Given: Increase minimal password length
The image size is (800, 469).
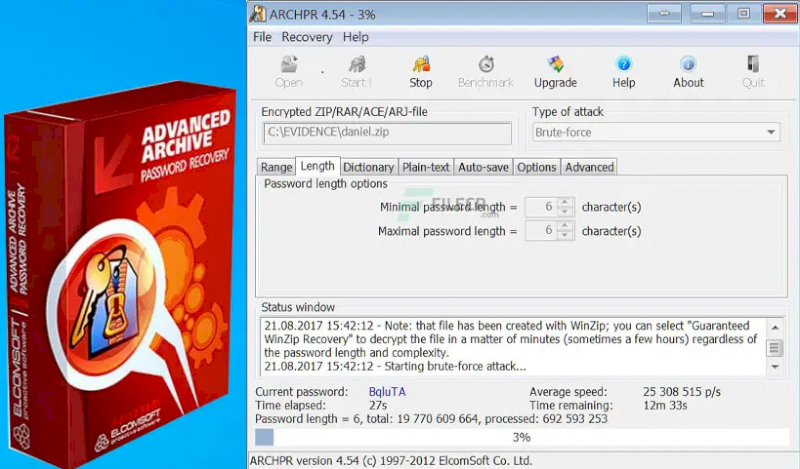Looking at the screenshot, I should coord(564,202).
